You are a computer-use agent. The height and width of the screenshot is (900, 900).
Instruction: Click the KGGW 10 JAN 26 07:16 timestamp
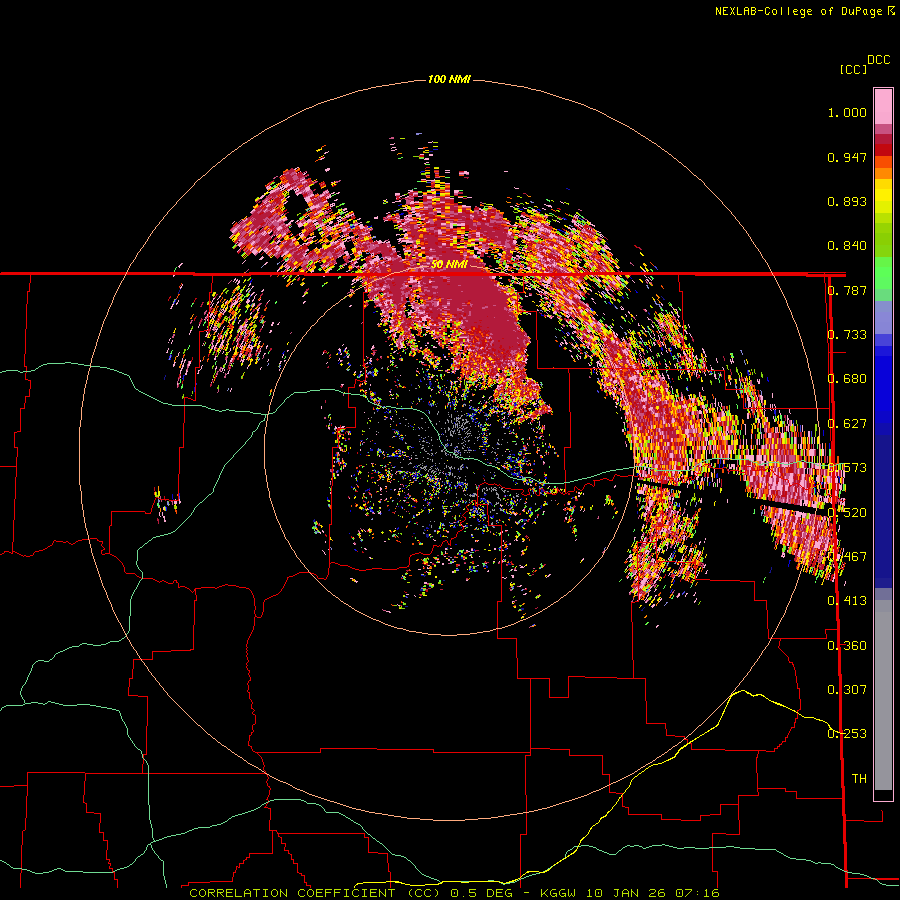pos(630,893)
